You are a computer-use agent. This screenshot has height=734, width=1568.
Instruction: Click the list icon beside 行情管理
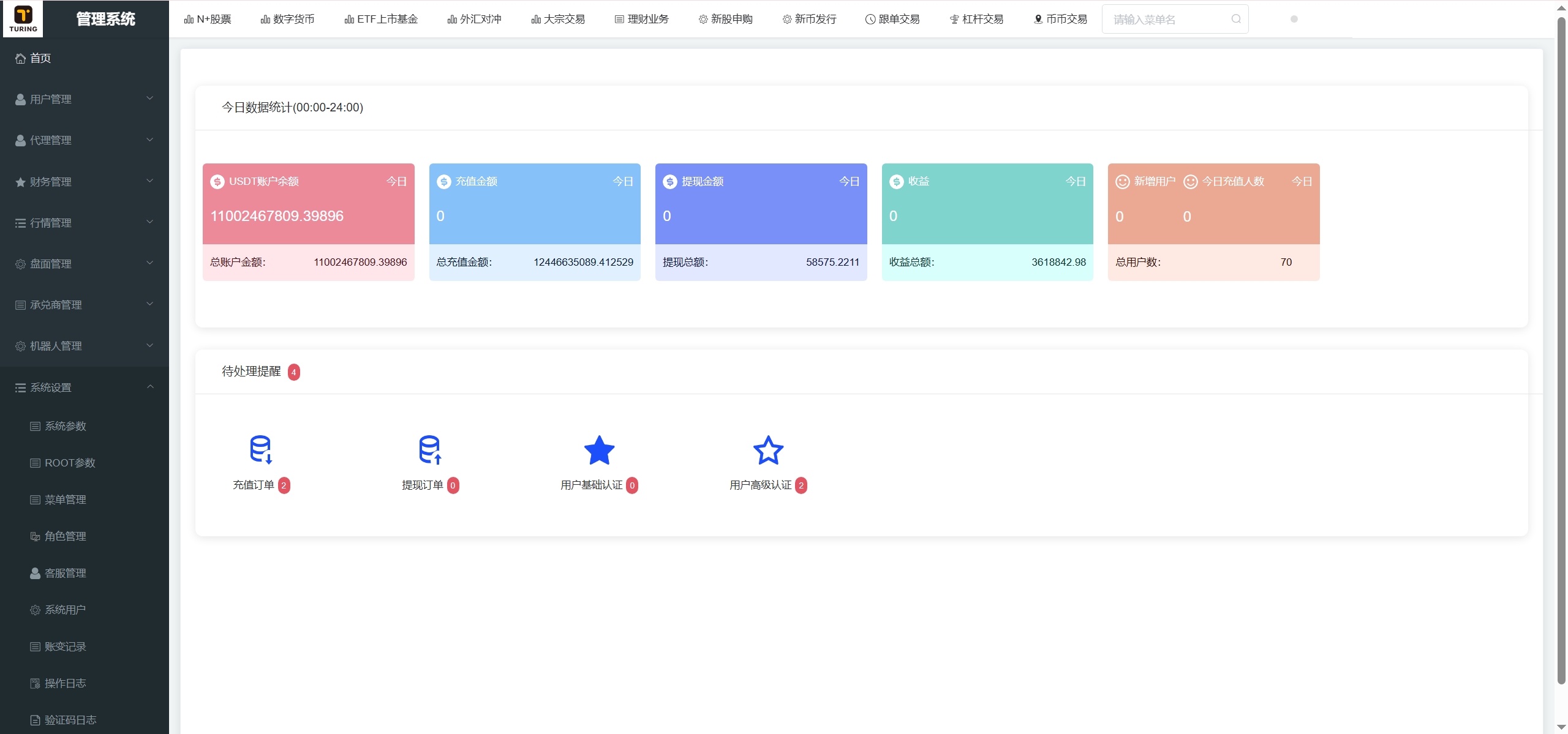coord(20,223)
